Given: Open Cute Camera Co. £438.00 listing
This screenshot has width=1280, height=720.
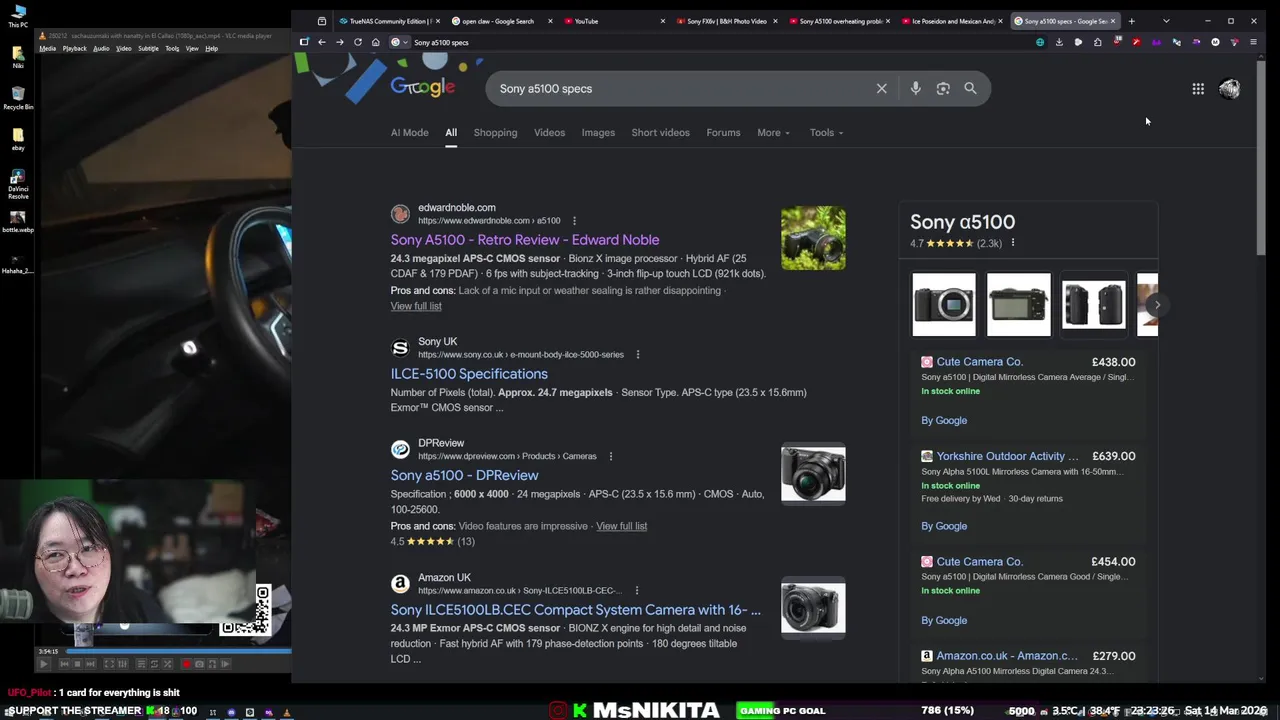Looking at the screenshot, I should coord(979,362).
